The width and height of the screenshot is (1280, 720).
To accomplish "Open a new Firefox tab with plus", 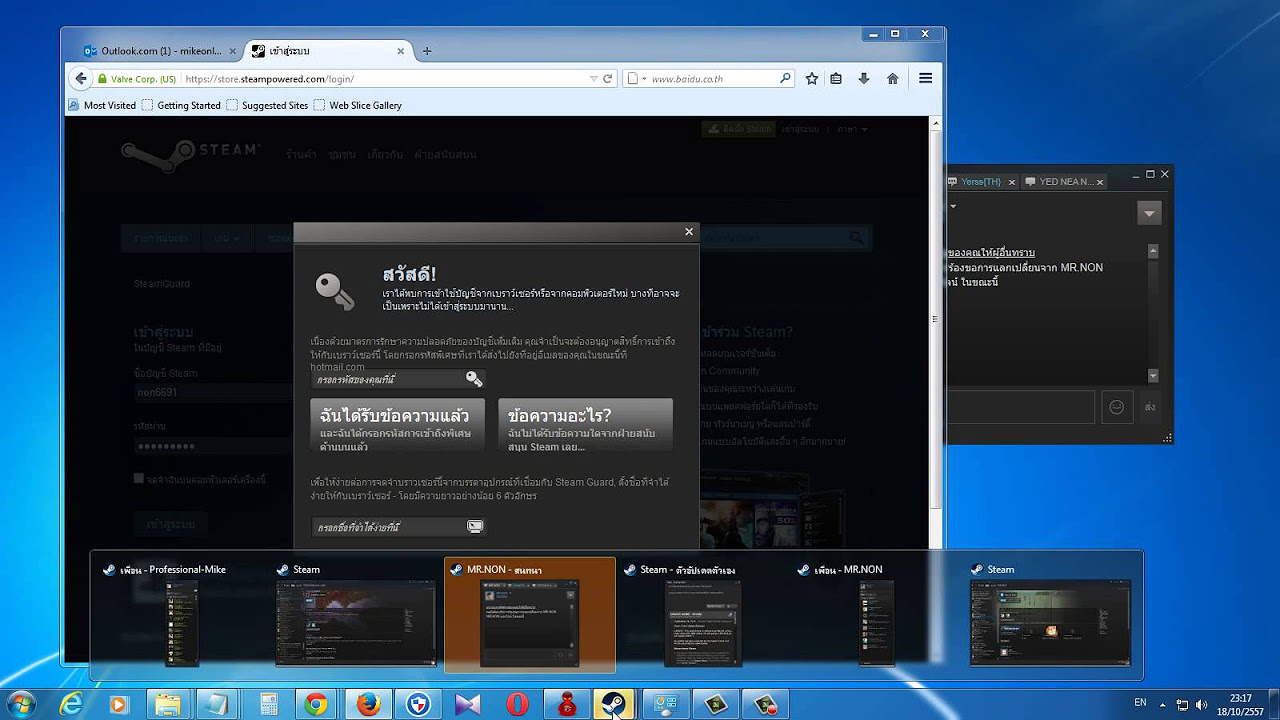I will [x=427, y=51].
